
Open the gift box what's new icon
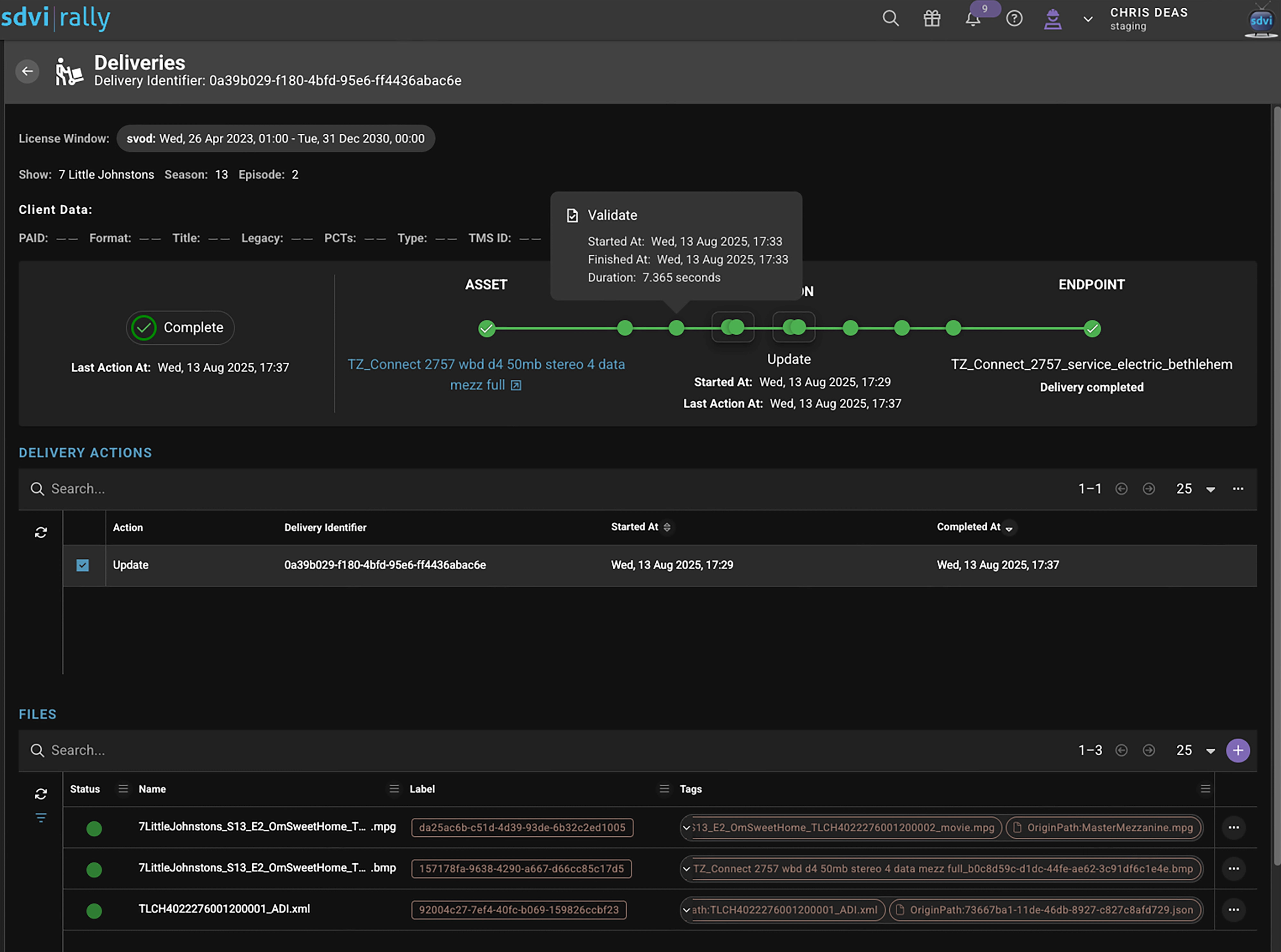[932, 19]
